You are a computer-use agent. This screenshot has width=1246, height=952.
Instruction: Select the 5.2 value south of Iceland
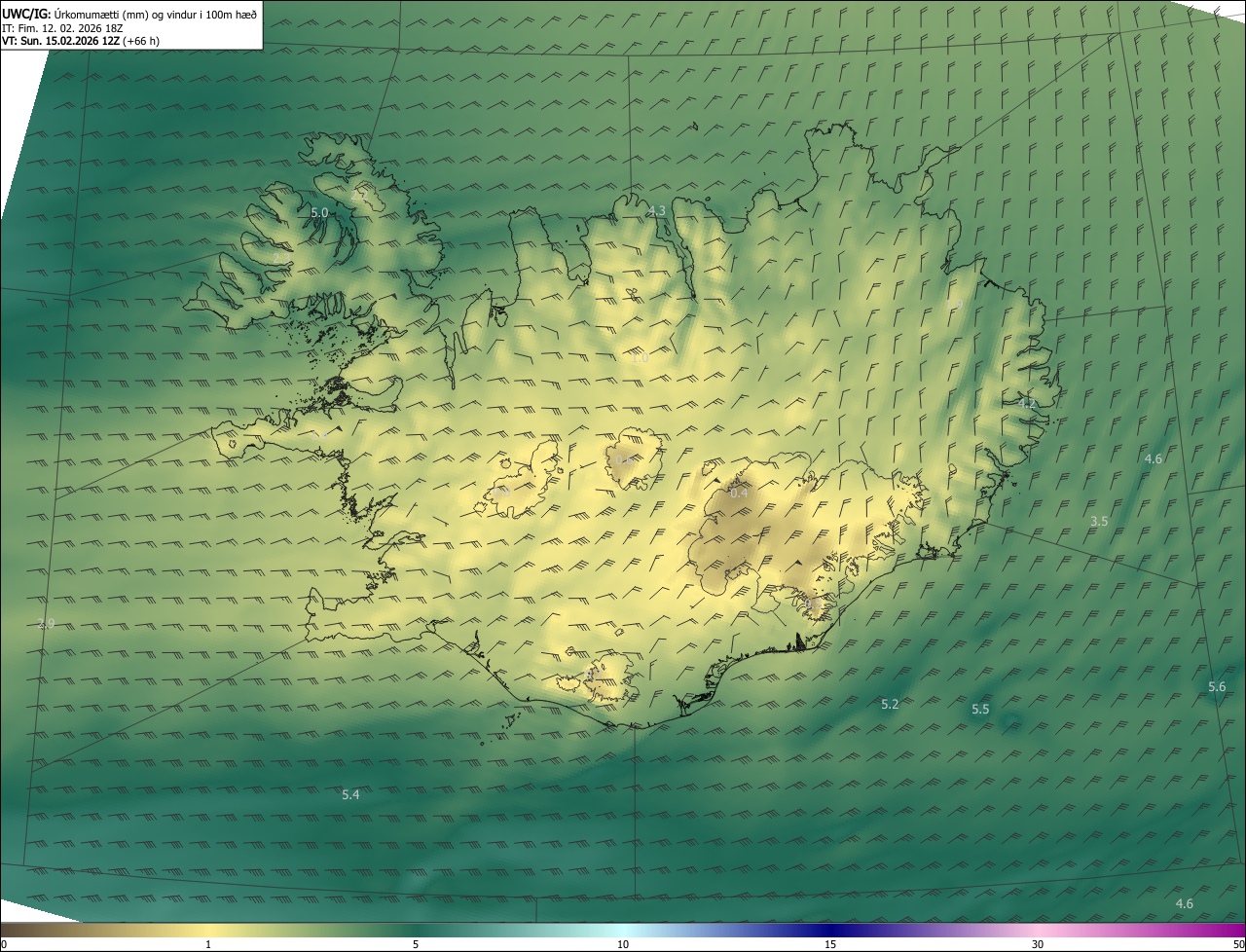coord(890,704)
